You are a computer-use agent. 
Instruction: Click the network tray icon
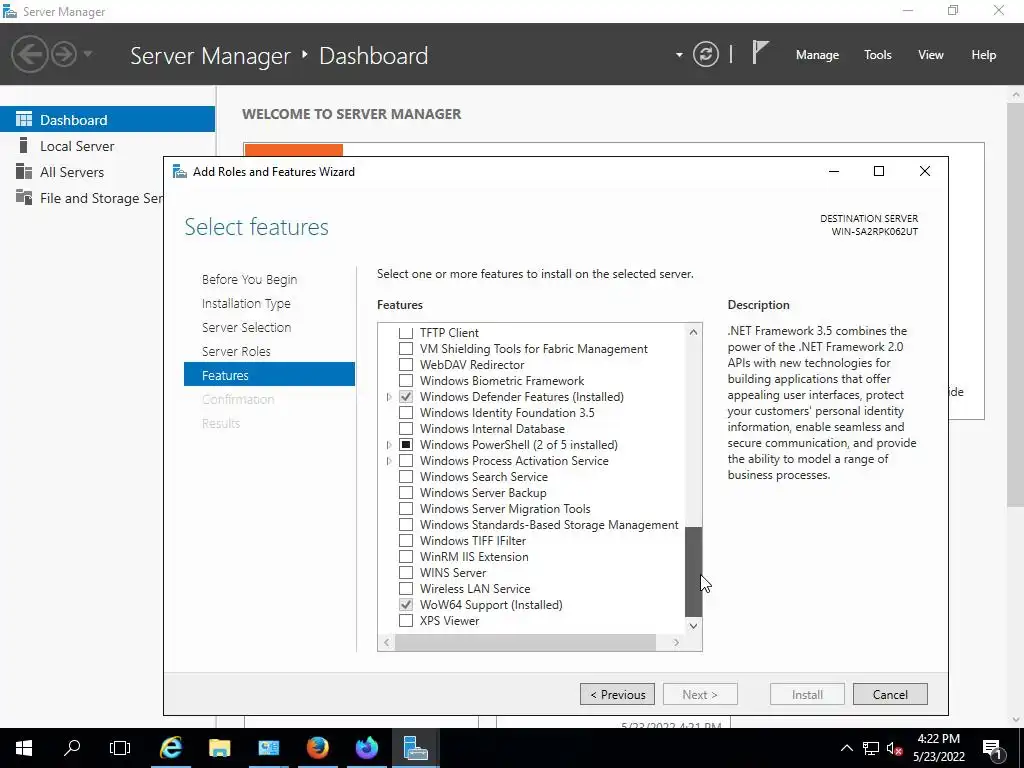pyautogui.click(x=871, y=748)
